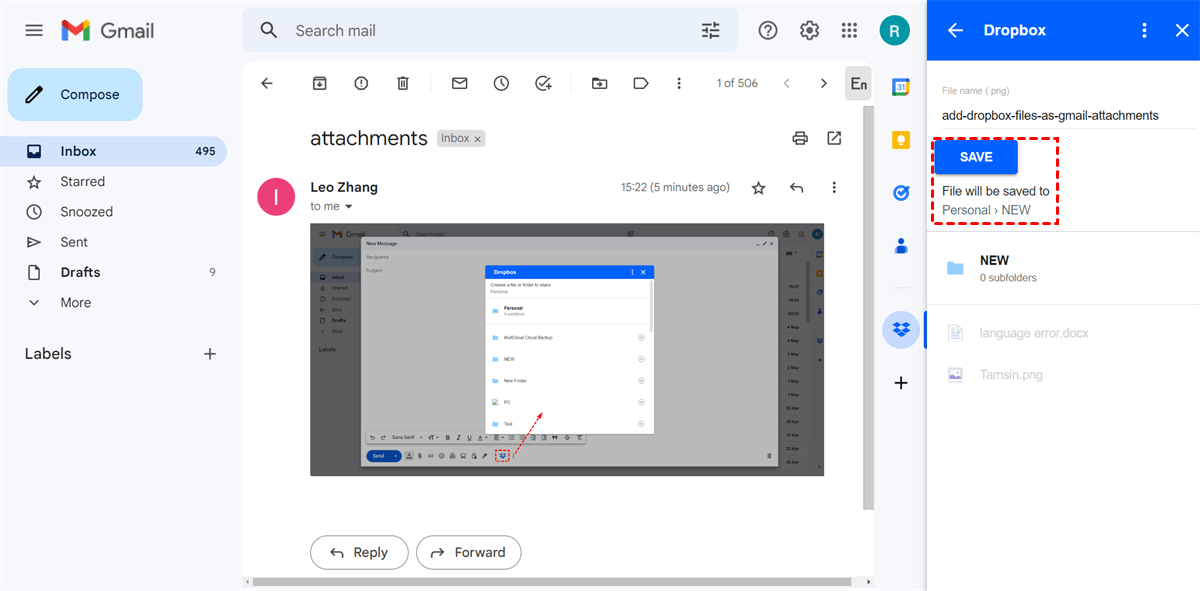
Task: Expand the More folders list
Action: point(113,302)
